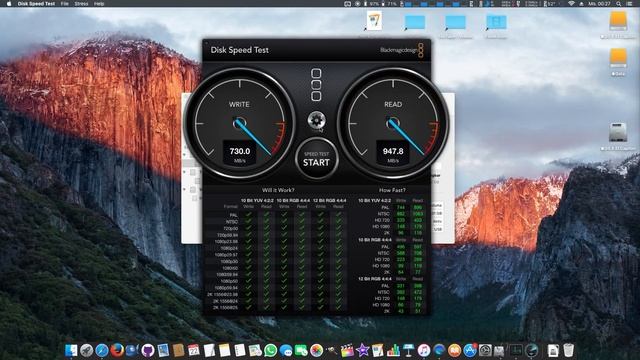This screenshot has width=640, height=360.
Task: Open Photos from the dock
Action: [x=317, y=350]
